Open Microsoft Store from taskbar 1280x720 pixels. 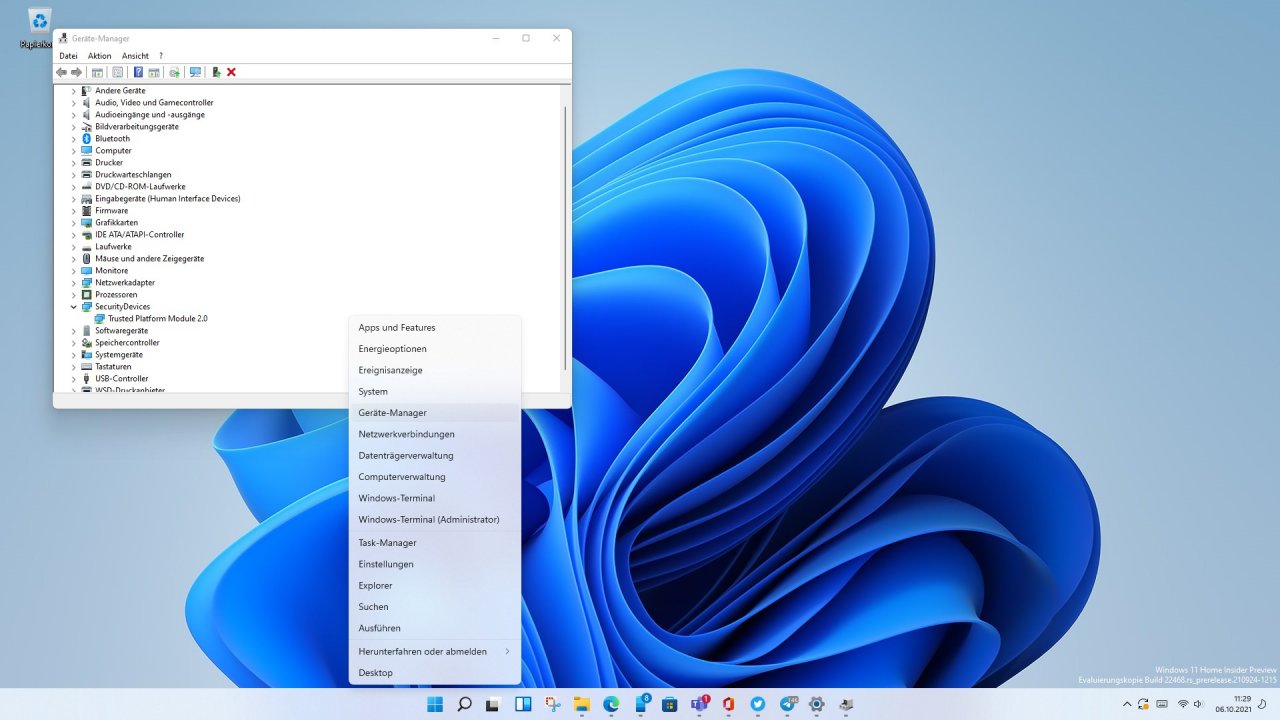pos(670,704)
